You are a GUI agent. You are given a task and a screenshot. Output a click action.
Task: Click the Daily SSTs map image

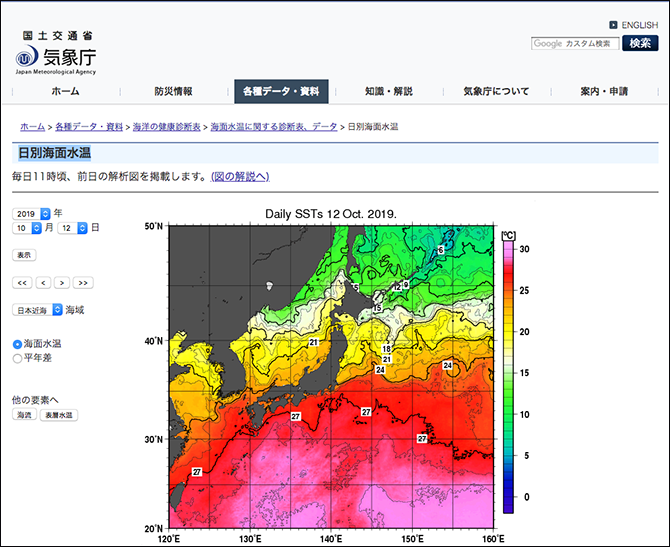[x=331, y=377]
